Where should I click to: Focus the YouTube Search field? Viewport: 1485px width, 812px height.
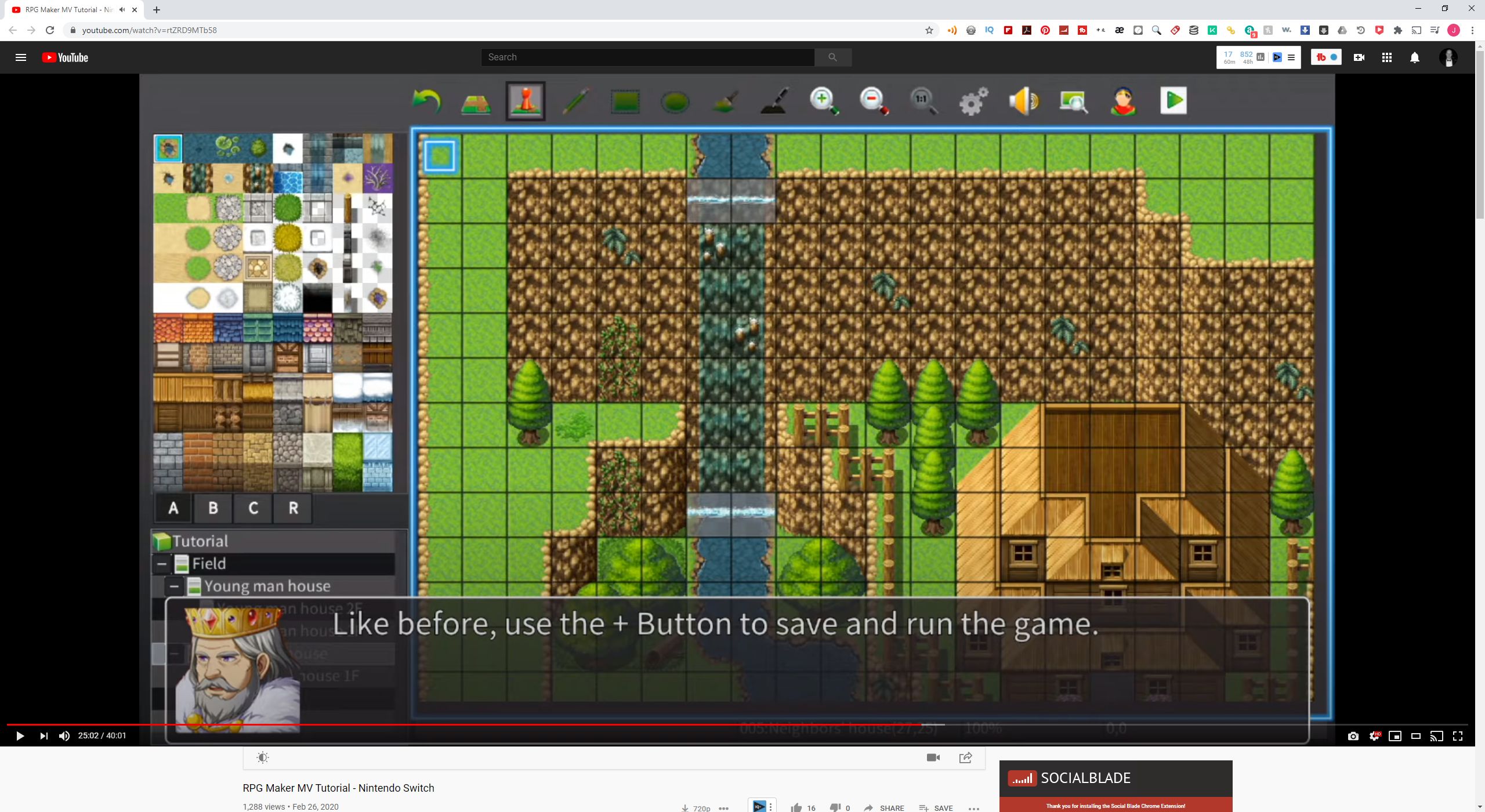647,57
